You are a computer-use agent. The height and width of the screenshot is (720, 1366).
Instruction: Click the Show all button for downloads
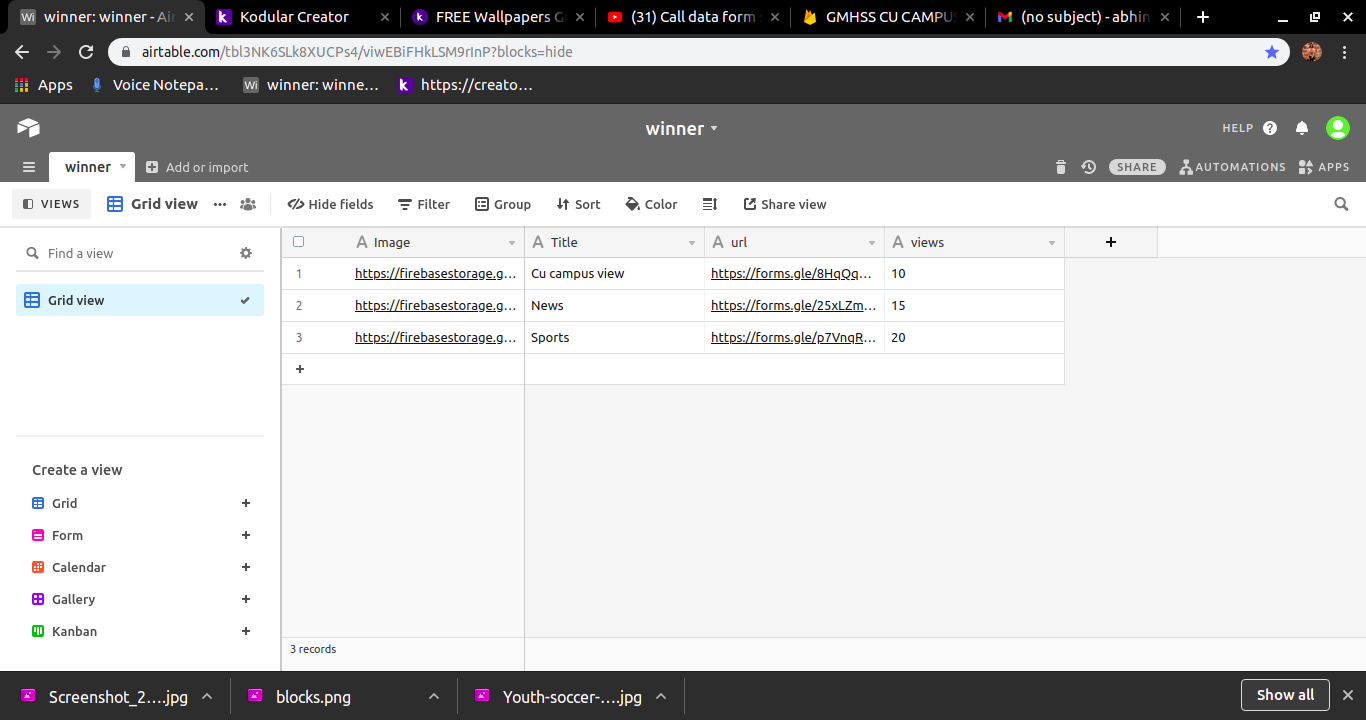tap(1285, 694)
